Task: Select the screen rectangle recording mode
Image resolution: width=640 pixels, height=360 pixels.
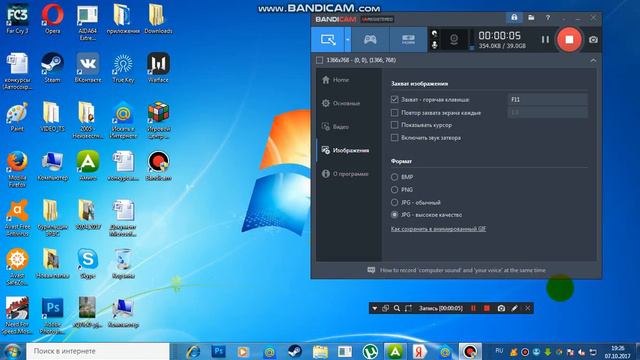Action: click(328, 40)
